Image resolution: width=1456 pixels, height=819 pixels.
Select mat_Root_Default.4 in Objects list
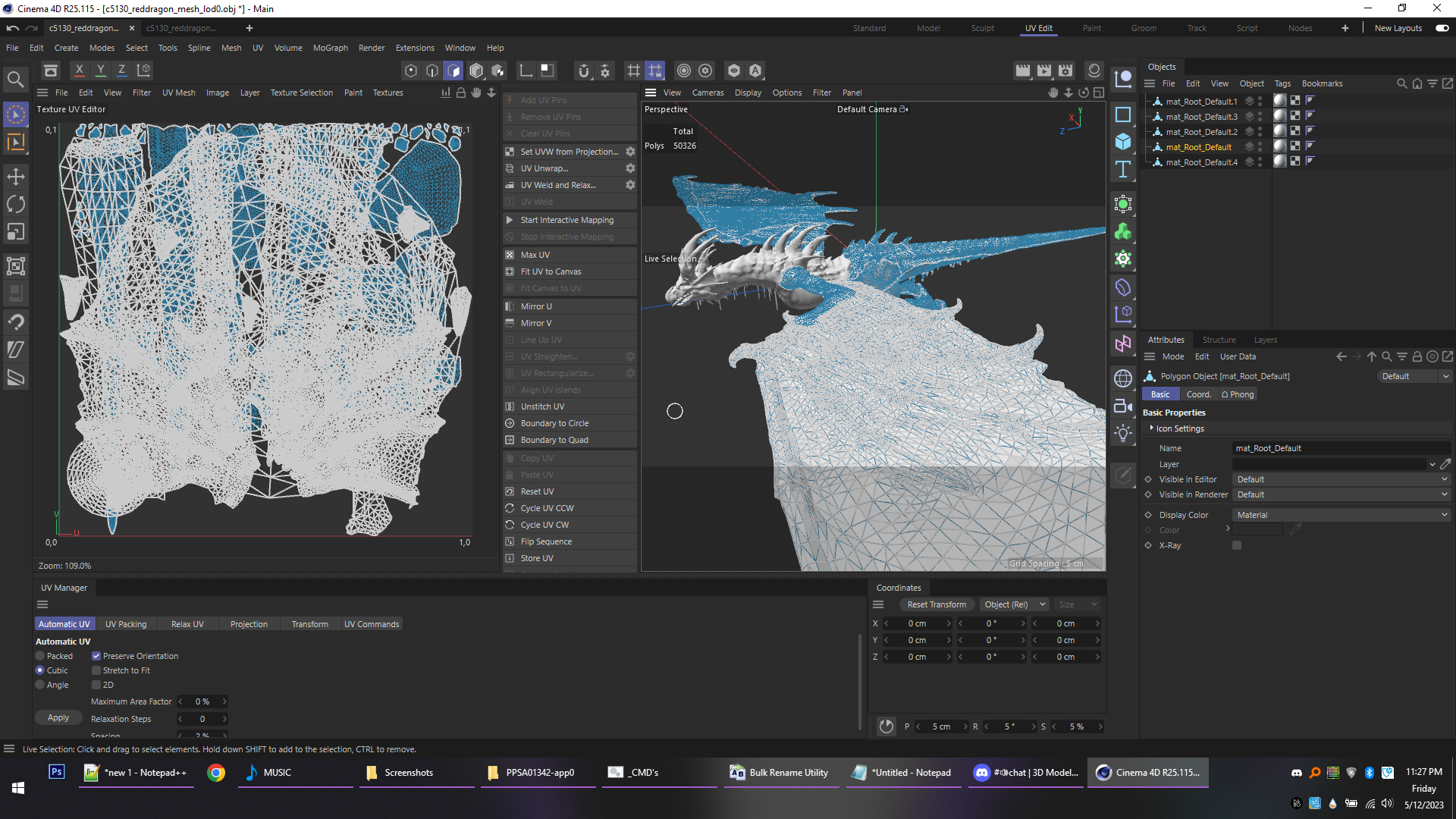point(1201,162)
